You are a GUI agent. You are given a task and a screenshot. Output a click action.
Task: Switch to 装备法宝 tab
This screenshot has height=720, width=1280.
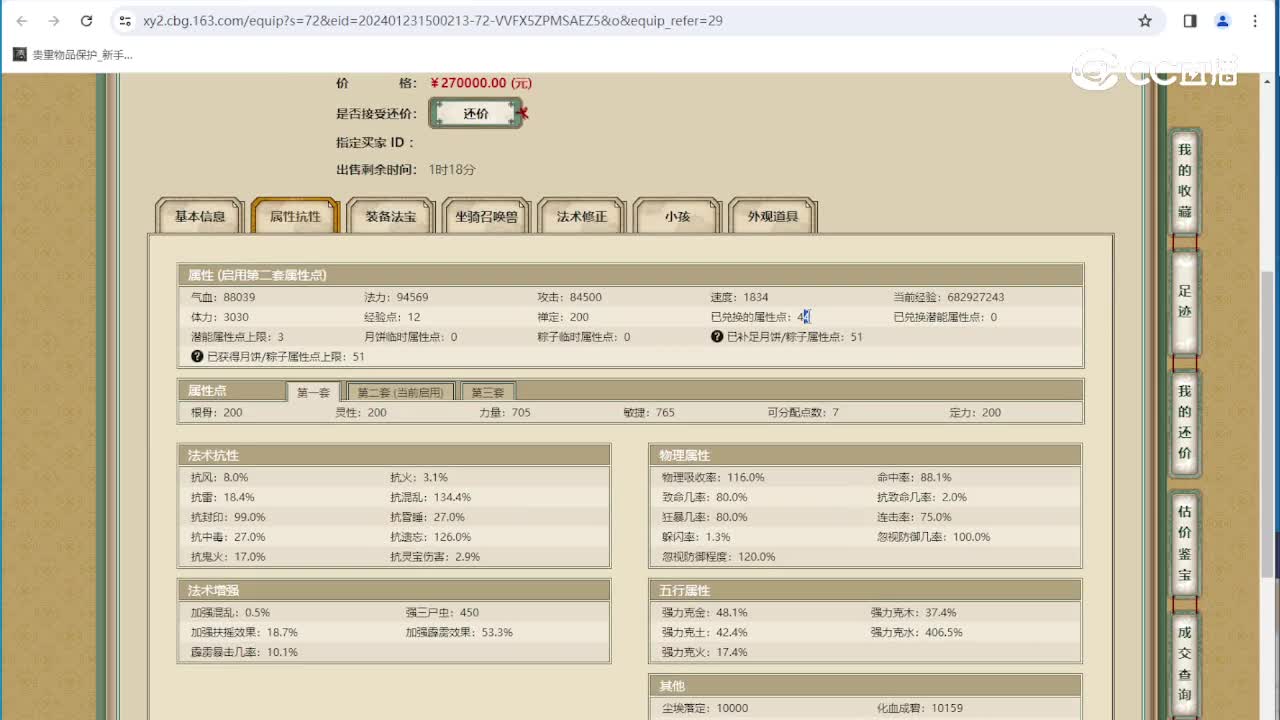(x=391, y=216)
